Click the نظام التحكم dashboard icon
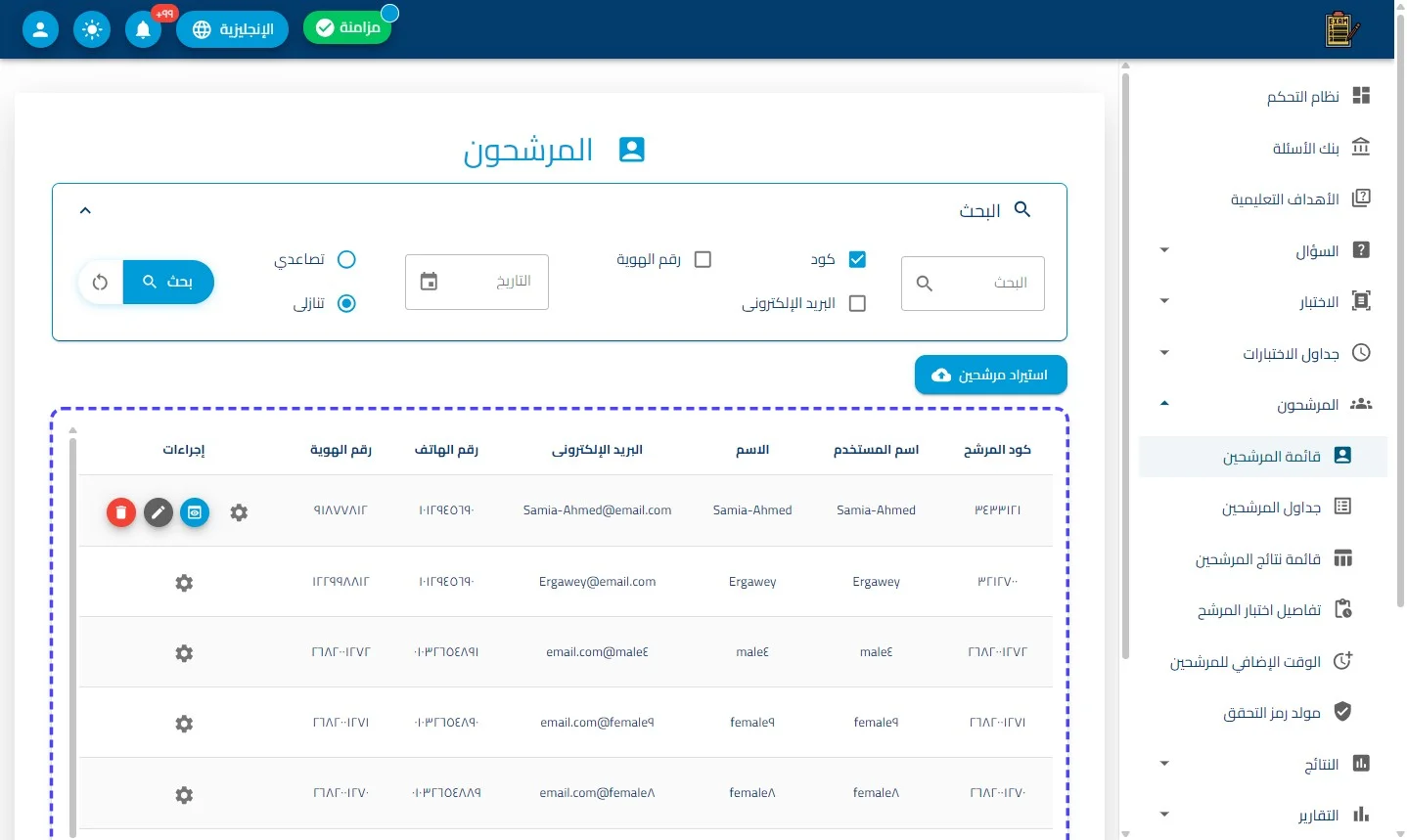This screenshot has height=840, width=1407. tap(1361, 96)
